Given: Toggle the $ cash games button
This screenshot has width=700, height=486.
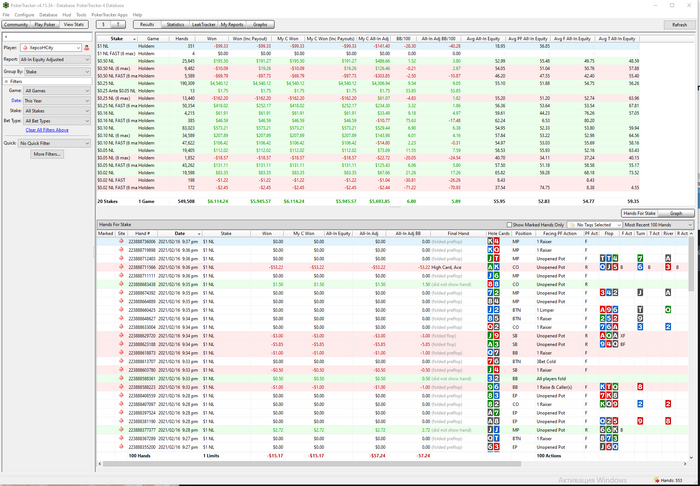Looking at the screenshot, I should tap(104, 25).
